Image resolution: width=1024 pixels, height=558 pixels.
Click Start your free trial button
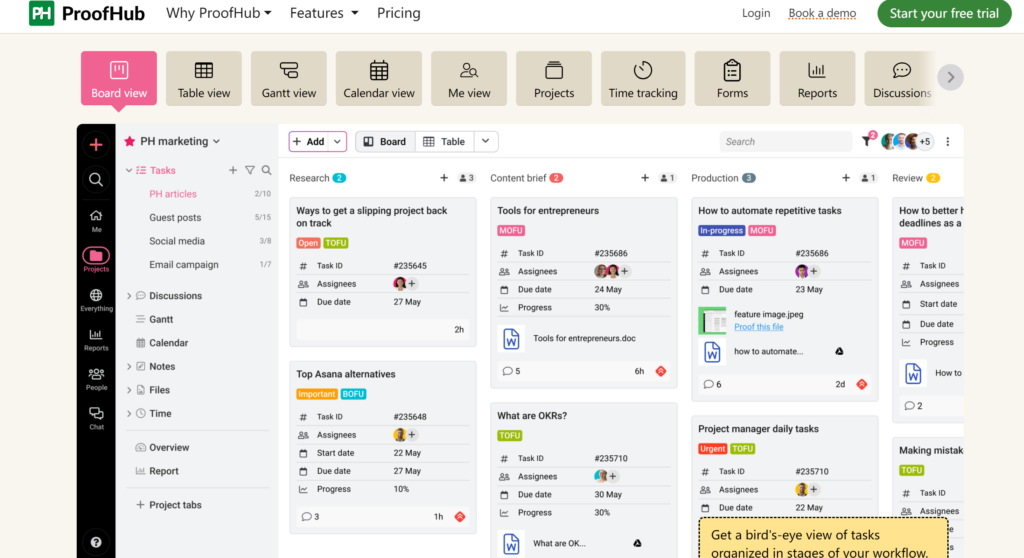click(944, 13)
